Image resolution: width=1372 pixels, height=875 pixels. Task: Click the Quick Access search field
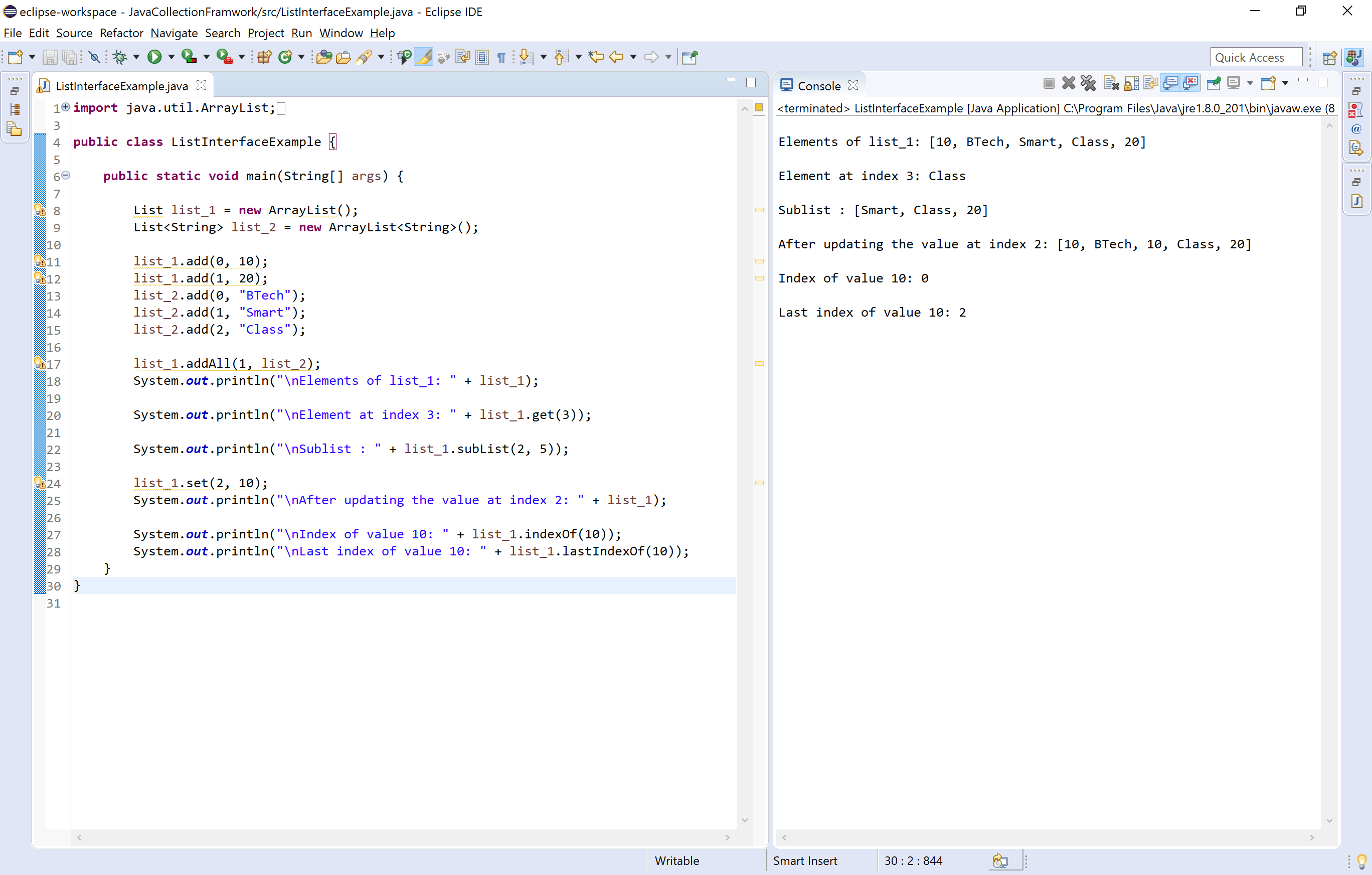(1255, 57)
